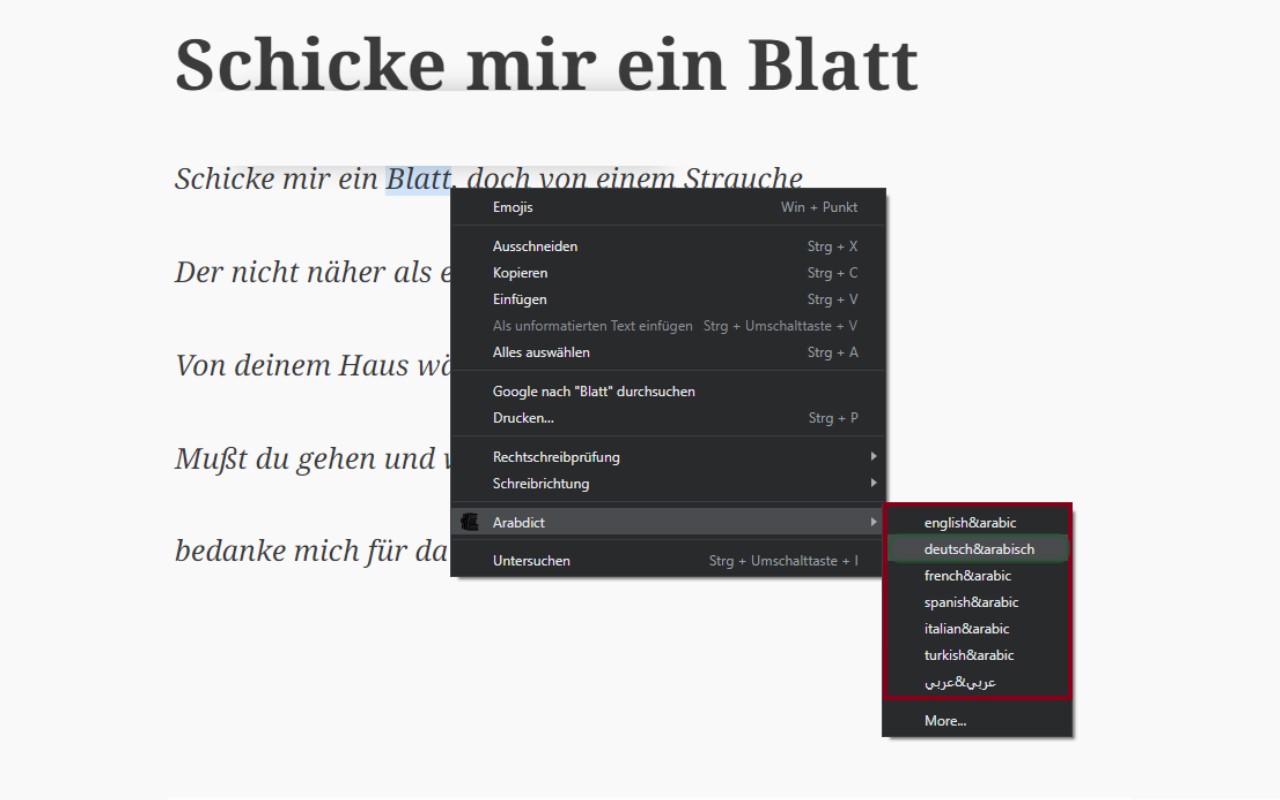Open the Arabdict submenu arrow

click(873, 522)
